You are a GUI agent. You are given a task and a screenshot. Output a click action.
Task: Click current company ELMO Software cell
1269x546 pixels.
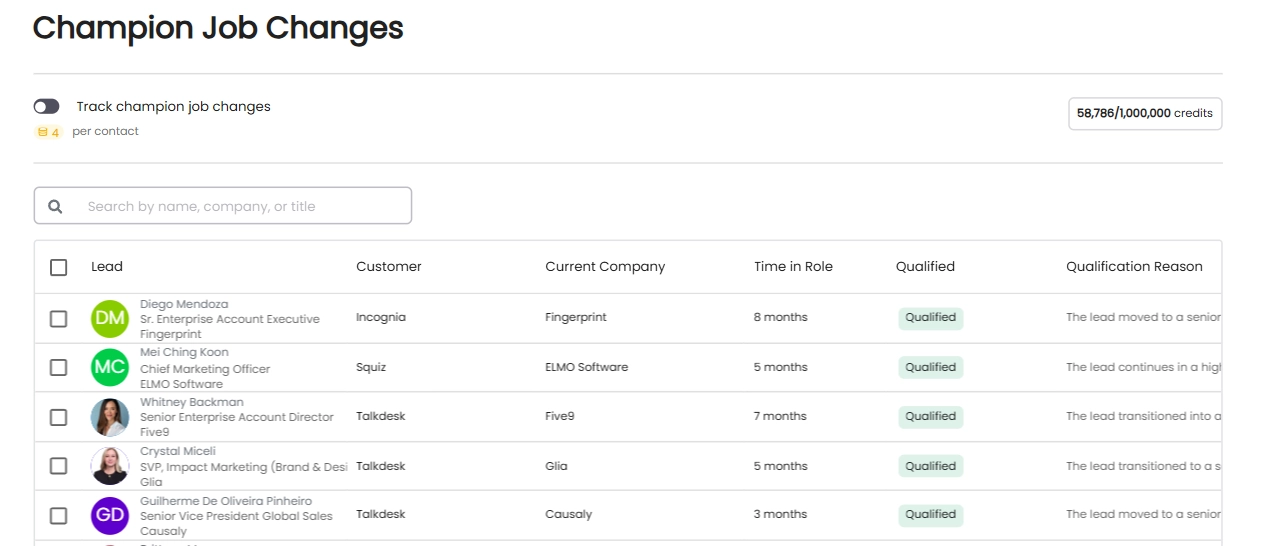click(x=587, y=367)
